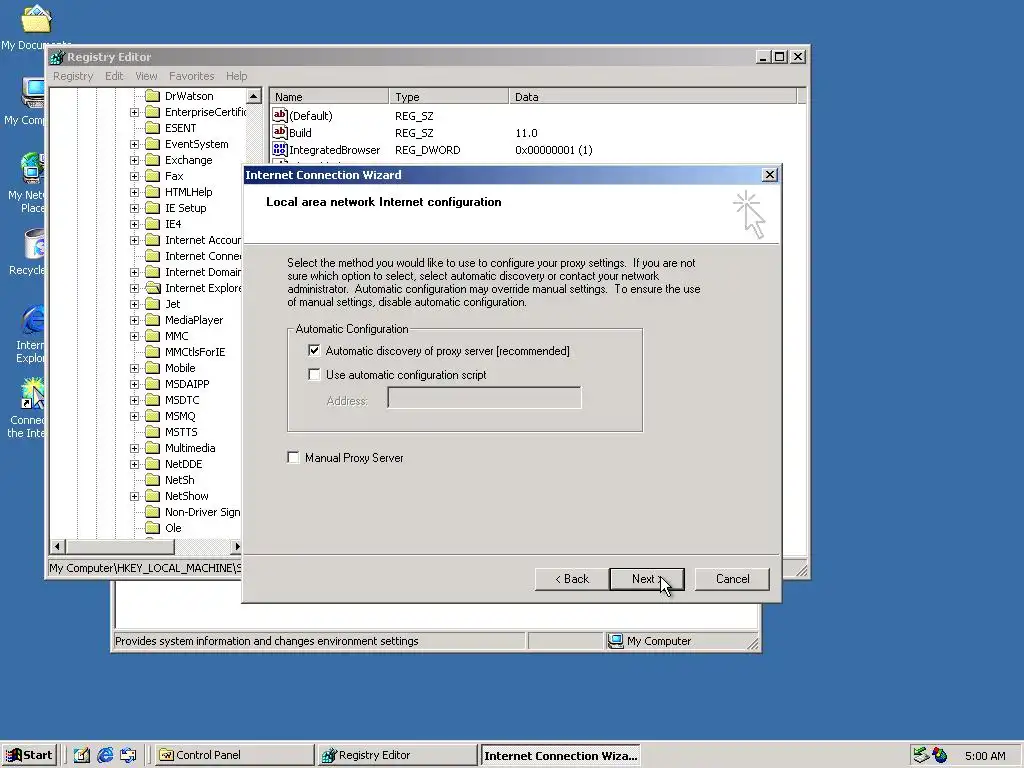The height and width of the screenshot is (768, 1024).
Task: Switch to Control Panel taskbar button
Action: click(x=234, y=755)
